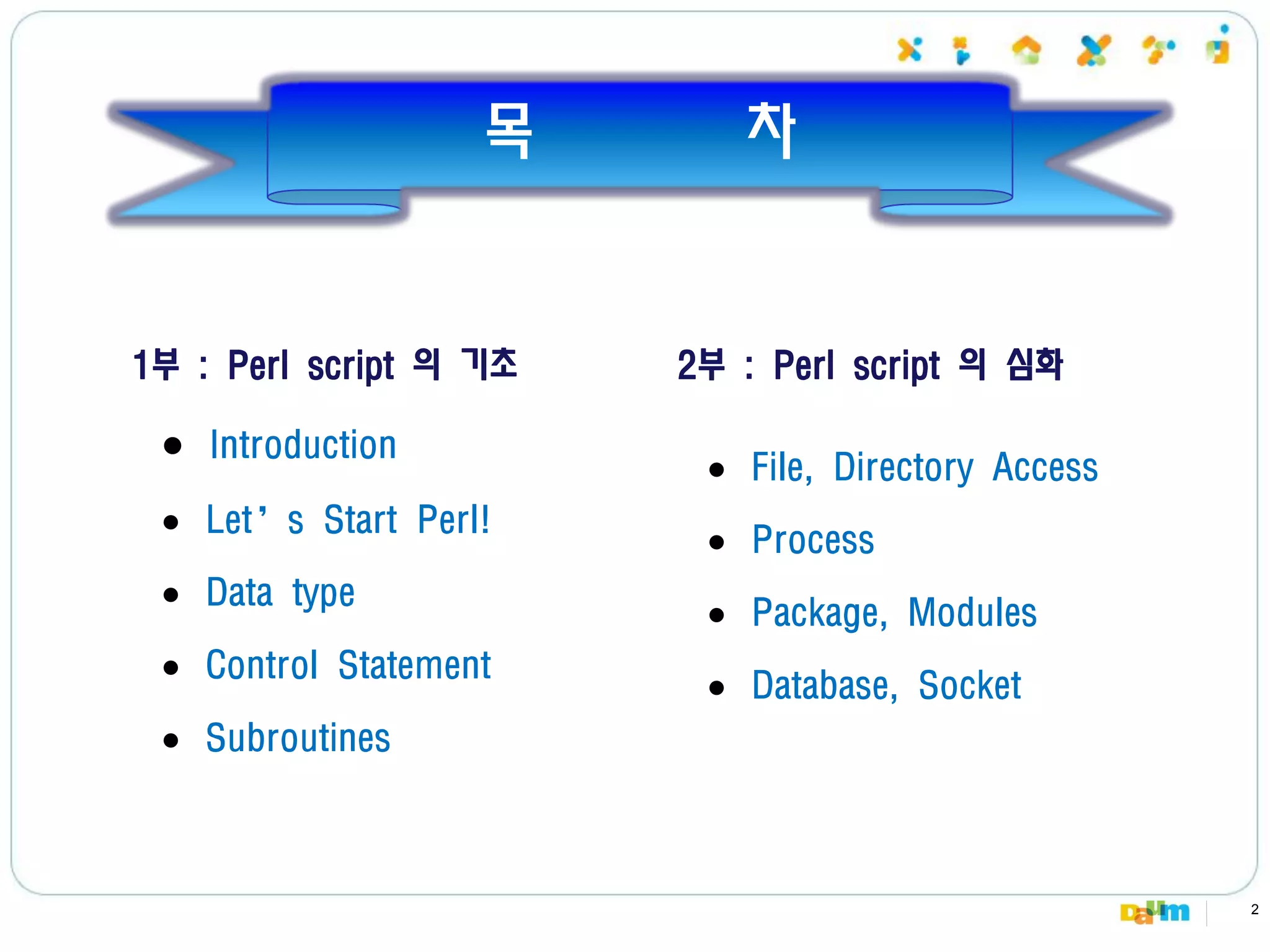Click the banner character '차'

click(x=771, y=130)
